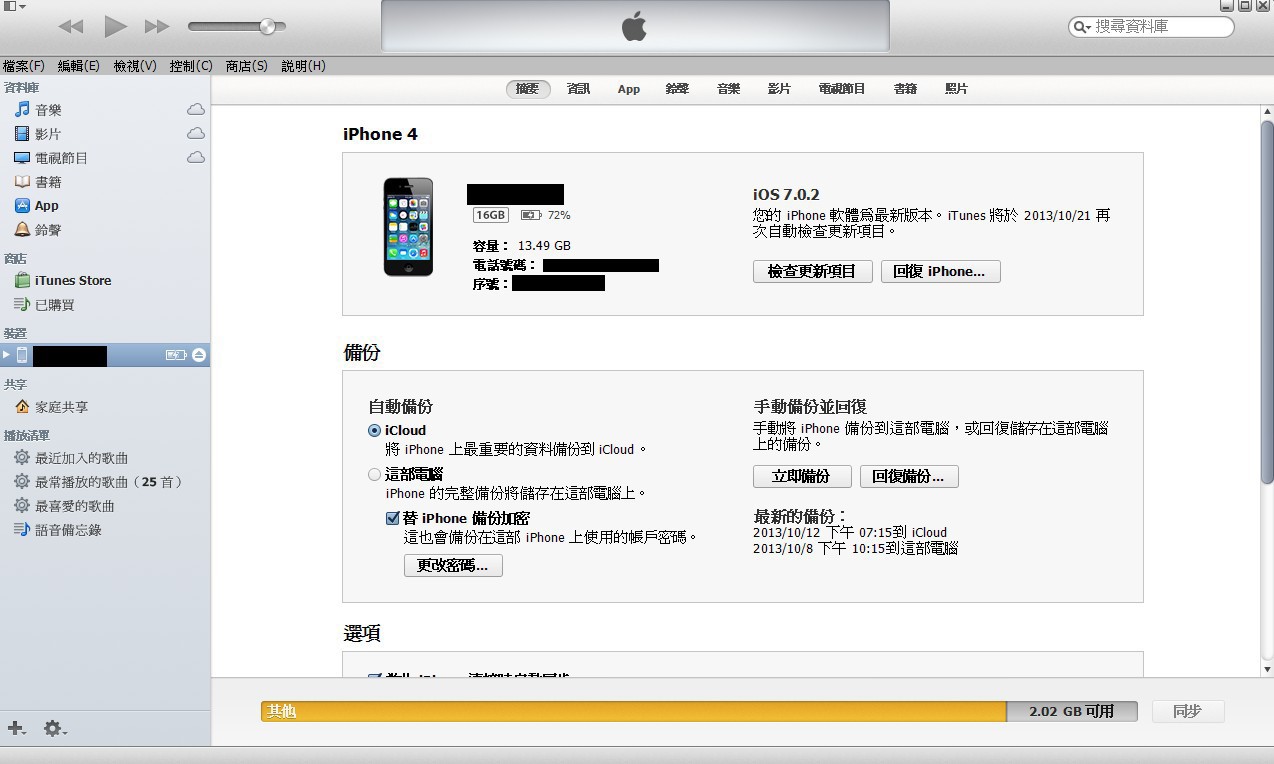Click the 檢查更新項目 button
This screenshot has height=764, width=1274.
tap(812, 271)
